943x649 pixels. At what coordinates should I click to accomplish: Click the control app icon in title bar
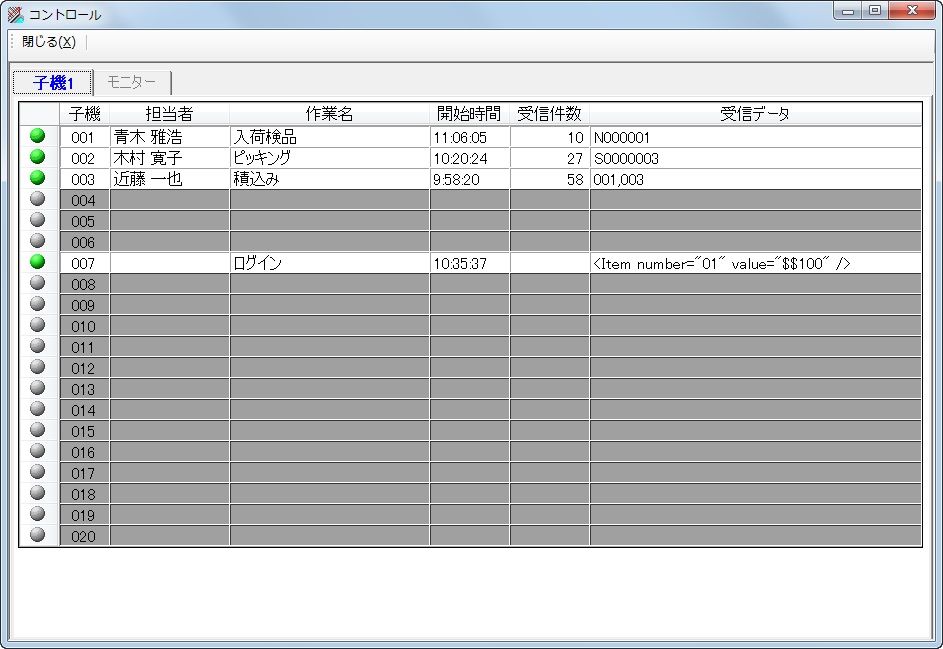click(15, 15)
